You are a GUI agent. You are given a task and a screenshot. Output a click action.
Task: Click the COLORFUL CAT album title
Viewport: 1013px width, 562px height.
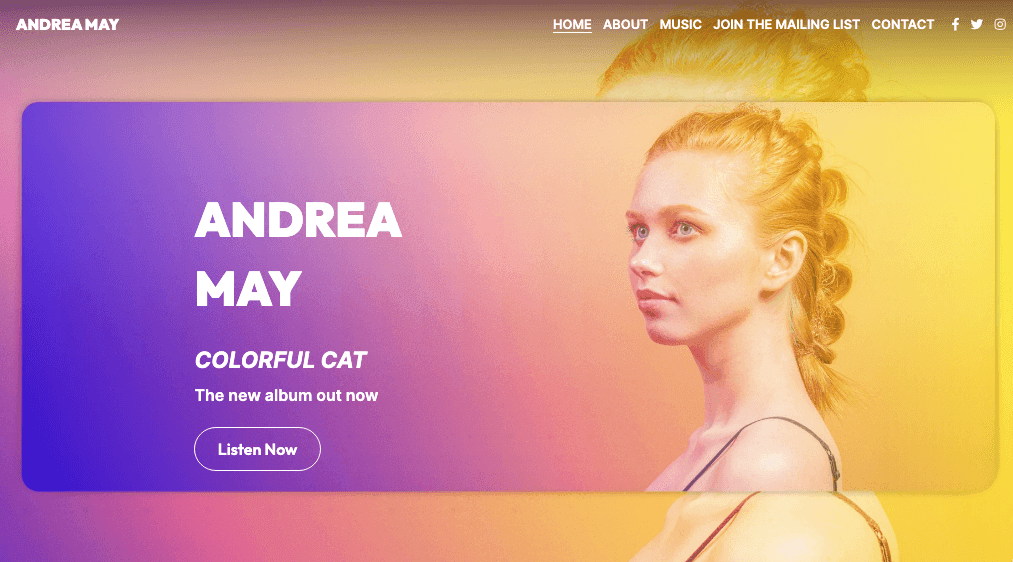tap(280, 360)
